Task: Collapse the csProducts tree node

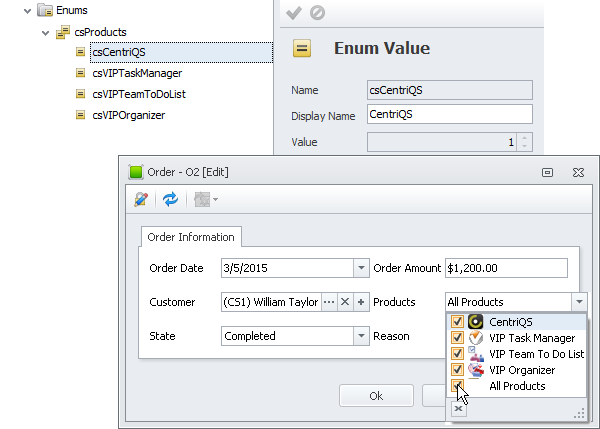Action: click(45, 33)
